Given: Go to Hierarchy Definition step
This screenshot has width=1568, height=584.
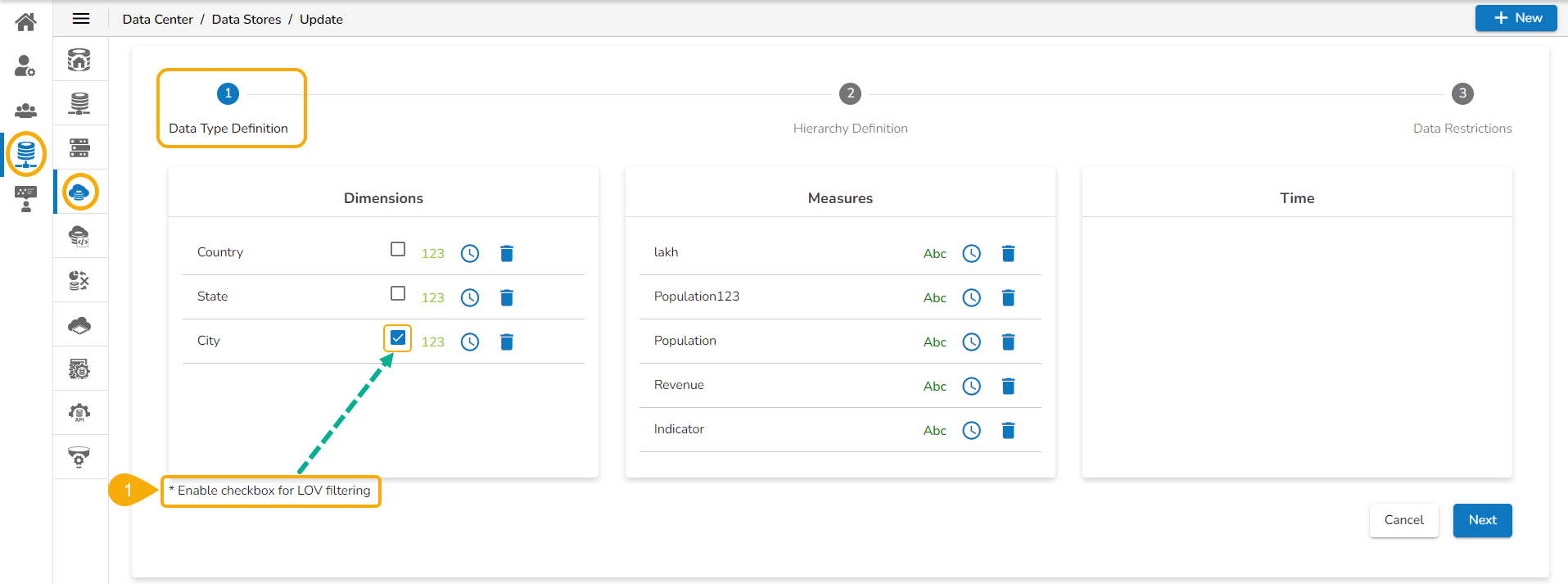Looking at the screenshot, I should [850, 94].
